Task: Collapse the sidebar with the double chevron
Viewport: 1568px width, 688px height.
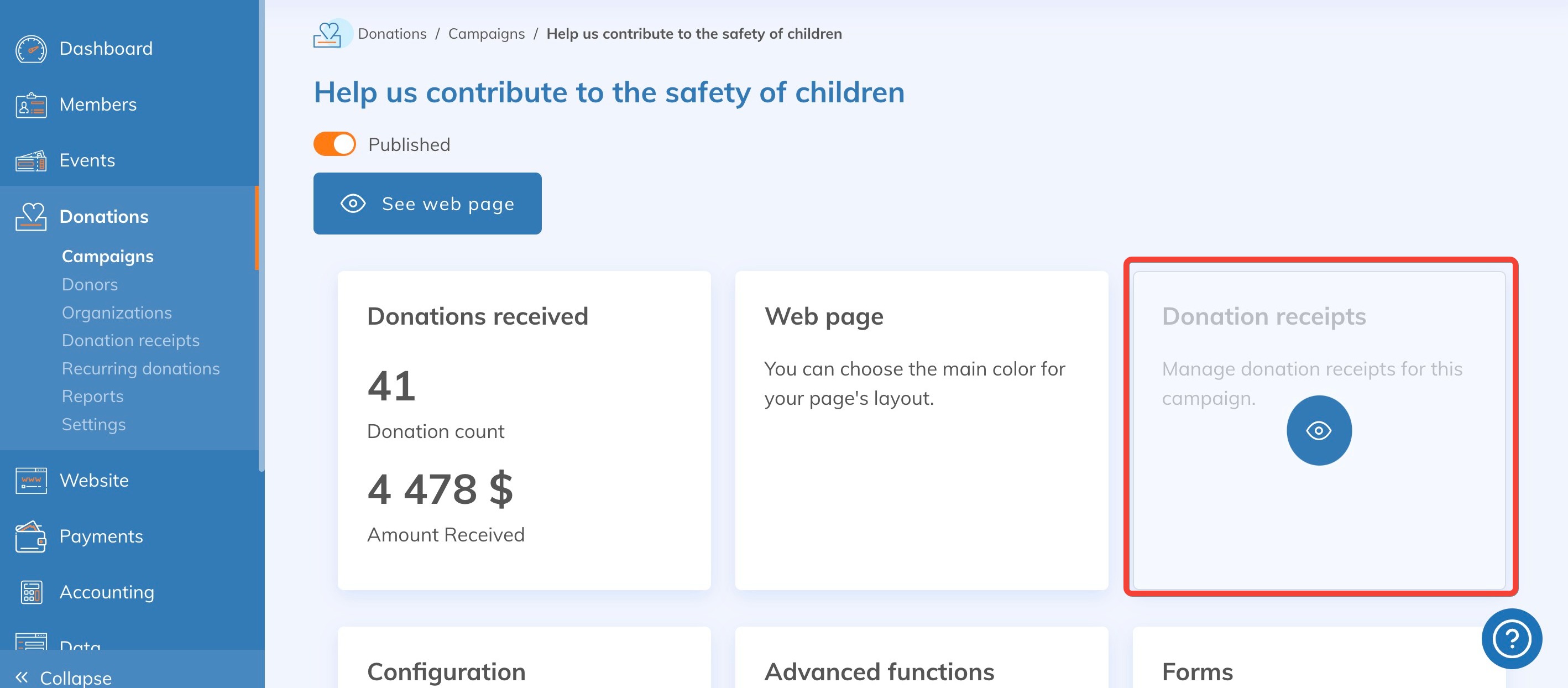Action: [x=22, y=677]
